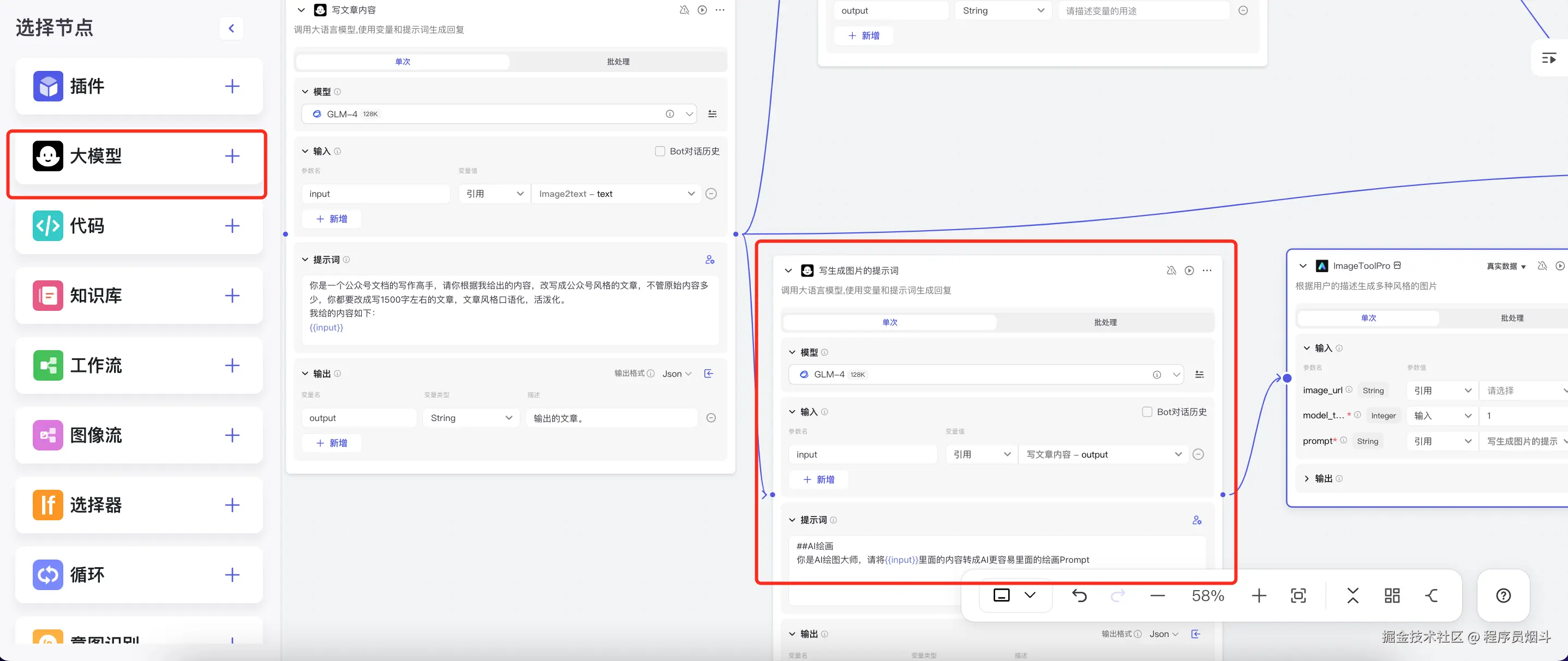Open GLM-4 model dropdown in 写文章内容
1568x661 pixels.
(689, 114)
